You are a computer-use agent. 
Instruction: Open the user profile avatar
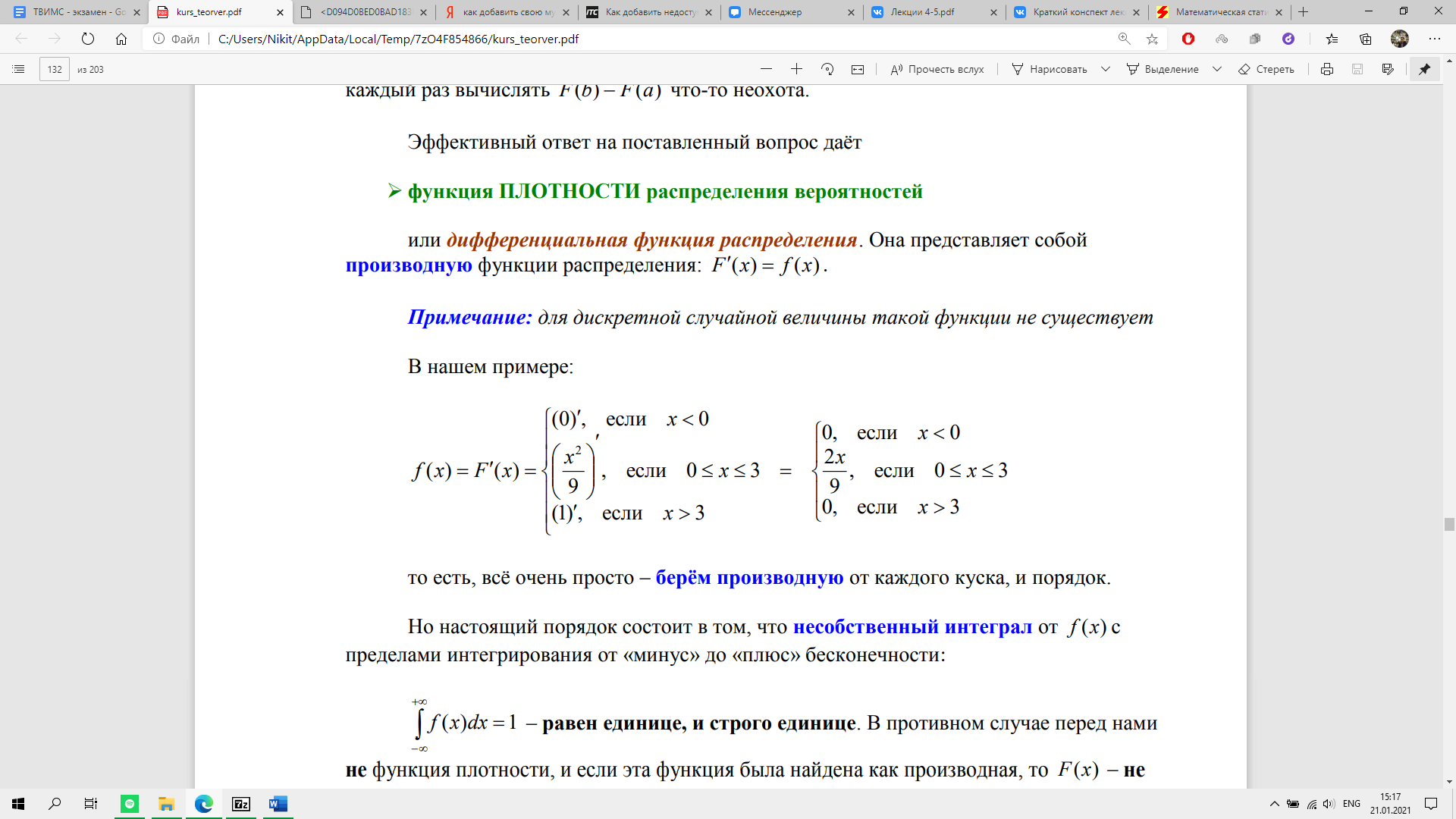pos(1400,39)
